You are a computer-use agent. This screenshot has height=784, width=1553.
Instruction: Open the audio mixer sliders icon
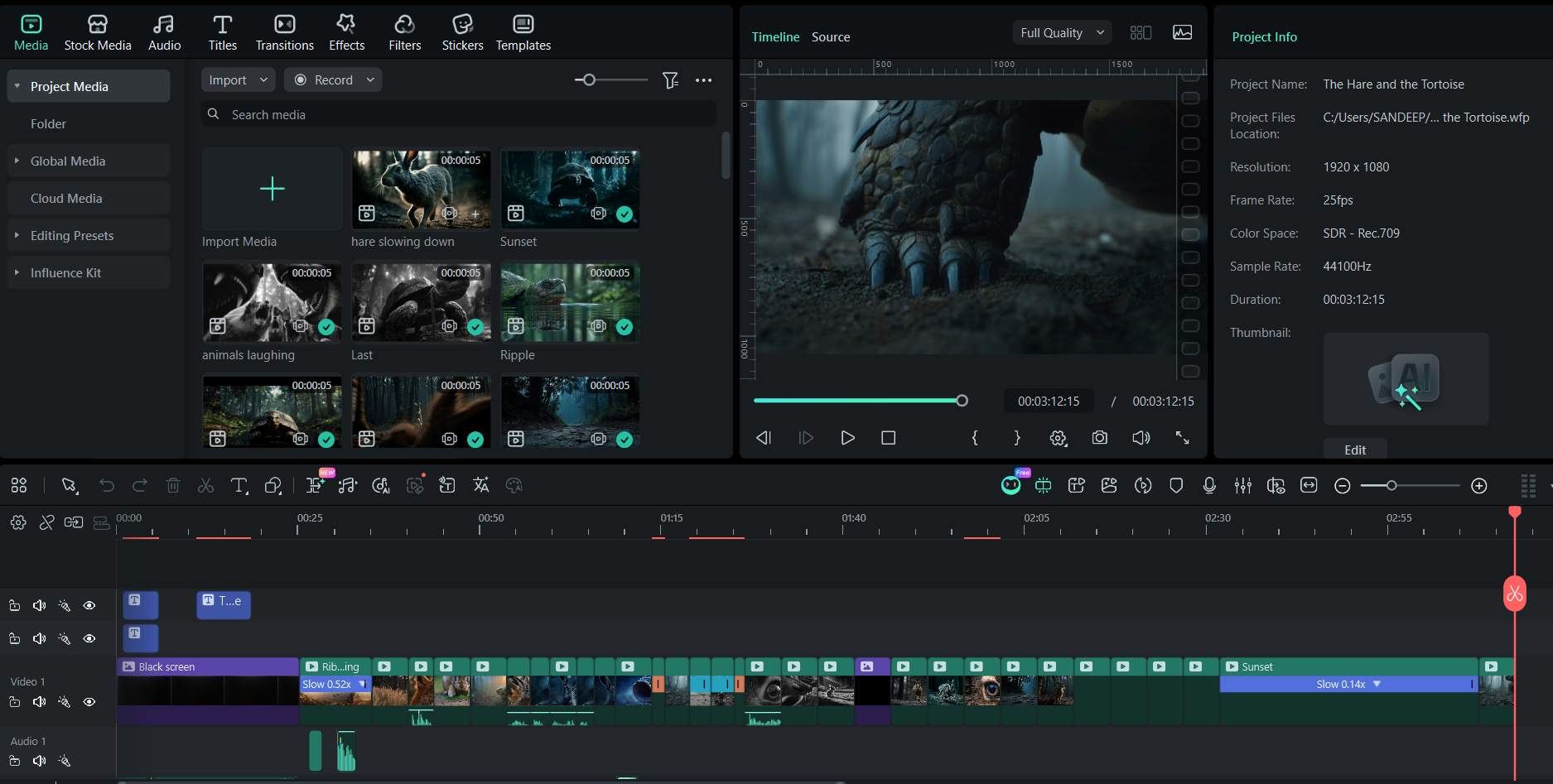tap(1243, 486)
